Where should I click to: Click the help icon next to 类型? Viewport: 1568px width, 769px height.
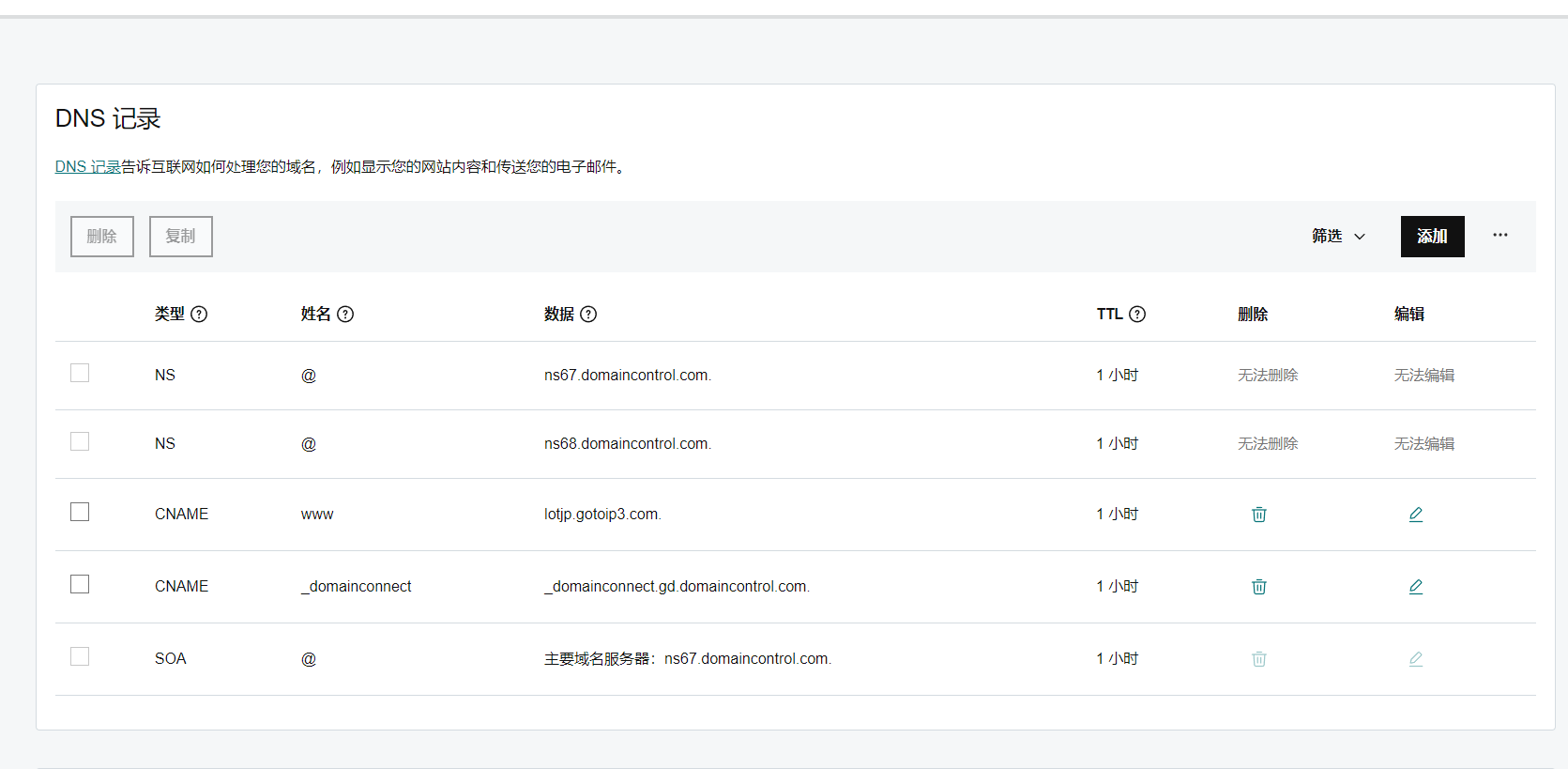point(199,315)
